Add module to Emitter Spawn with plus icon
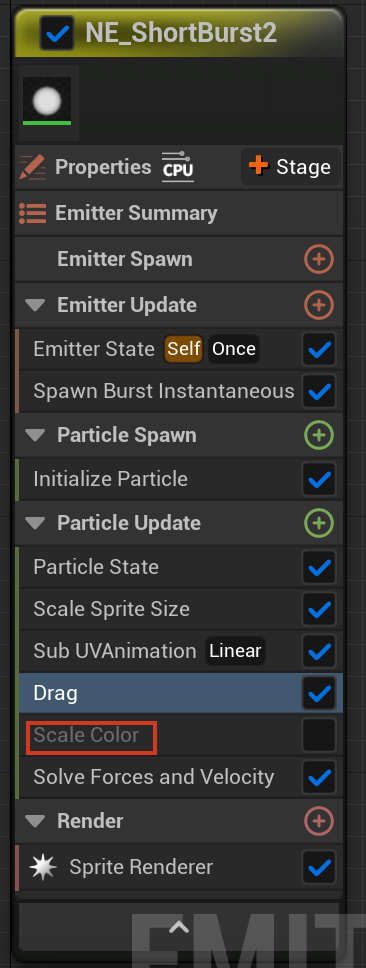This screenshot has width=366, height=968. coord(318,259)
